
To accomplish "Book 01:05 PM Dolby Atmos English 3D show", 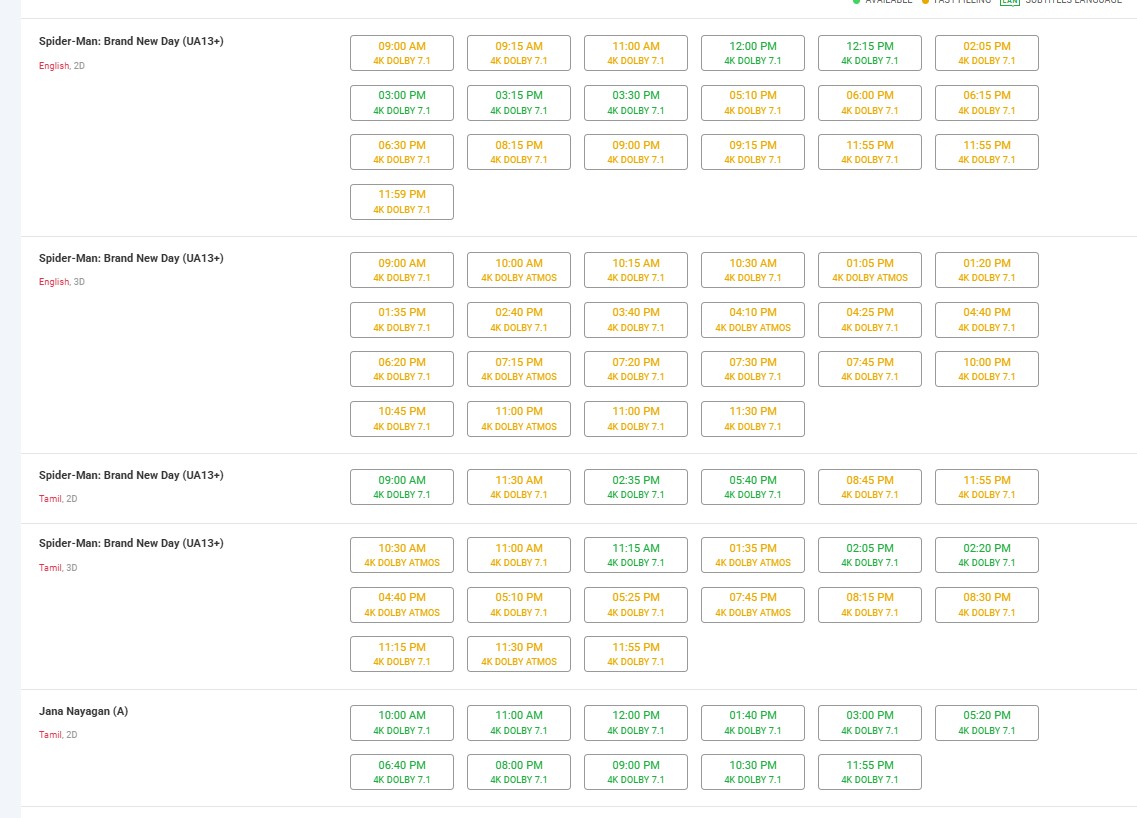I will [x=869, y=270].
